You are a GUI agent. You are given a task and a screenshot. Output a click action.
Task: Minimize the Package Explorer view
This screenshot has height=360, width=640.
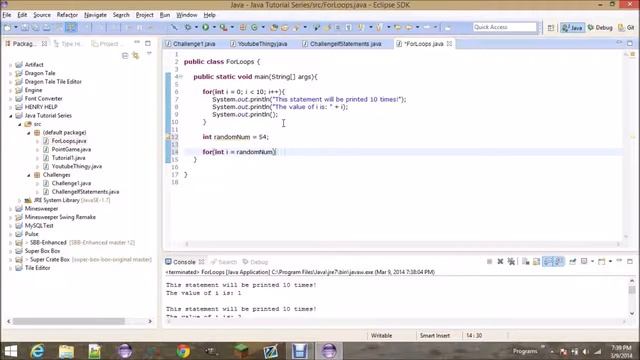point(137,43)
